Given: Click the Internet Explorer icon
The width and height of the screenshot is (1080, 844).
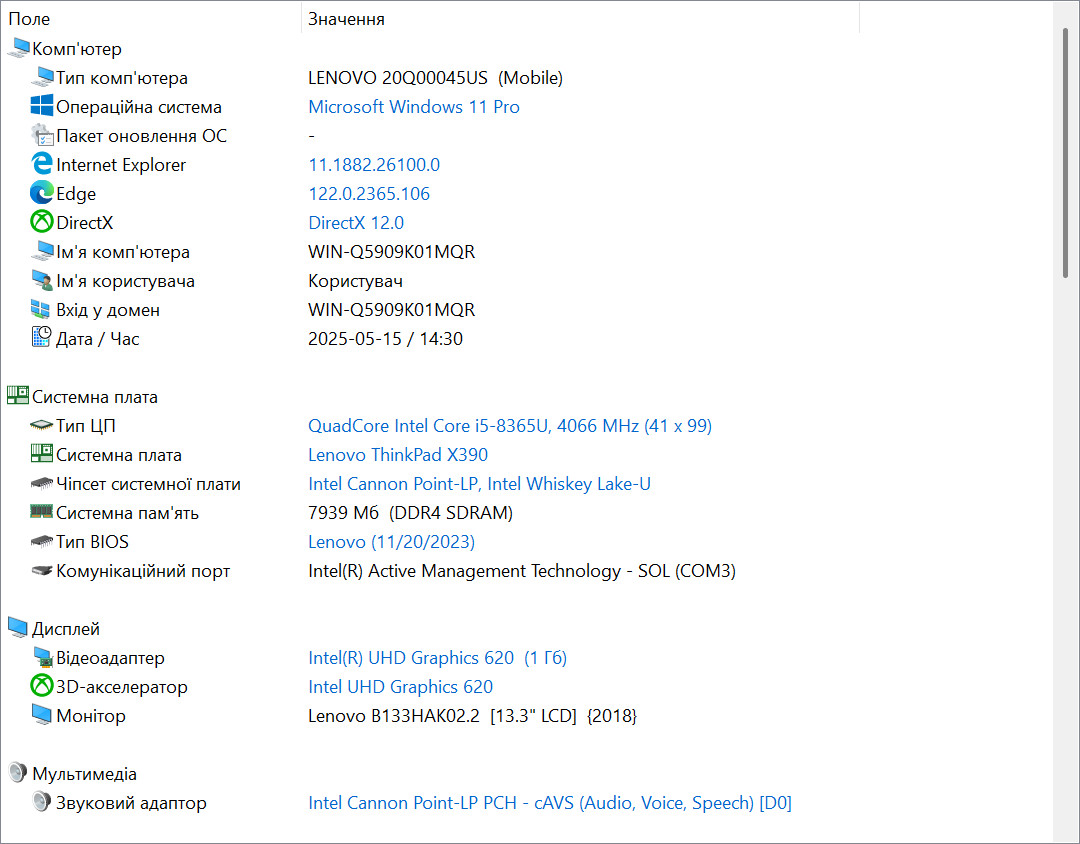Looking at the screenshot, I should click(42, 164).
